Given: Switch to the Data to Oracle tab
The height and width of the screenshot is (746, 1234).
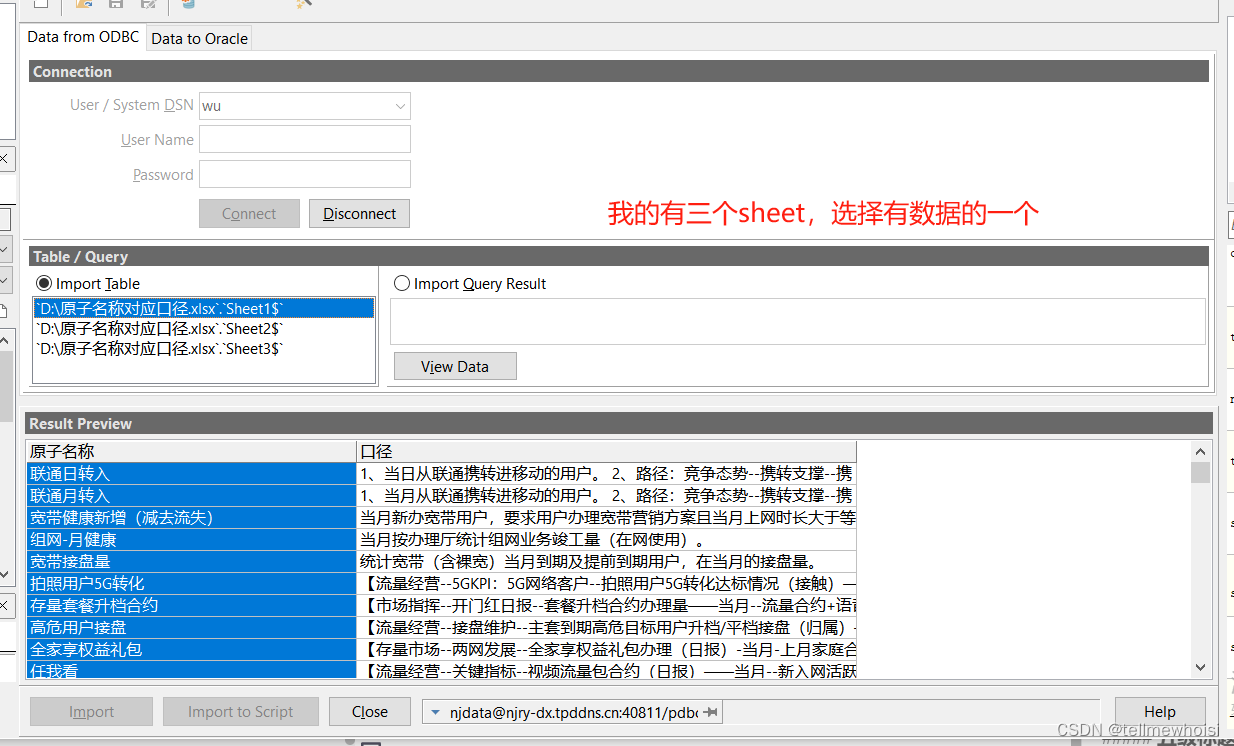Looking at the screenshot, I should point(199,38).
